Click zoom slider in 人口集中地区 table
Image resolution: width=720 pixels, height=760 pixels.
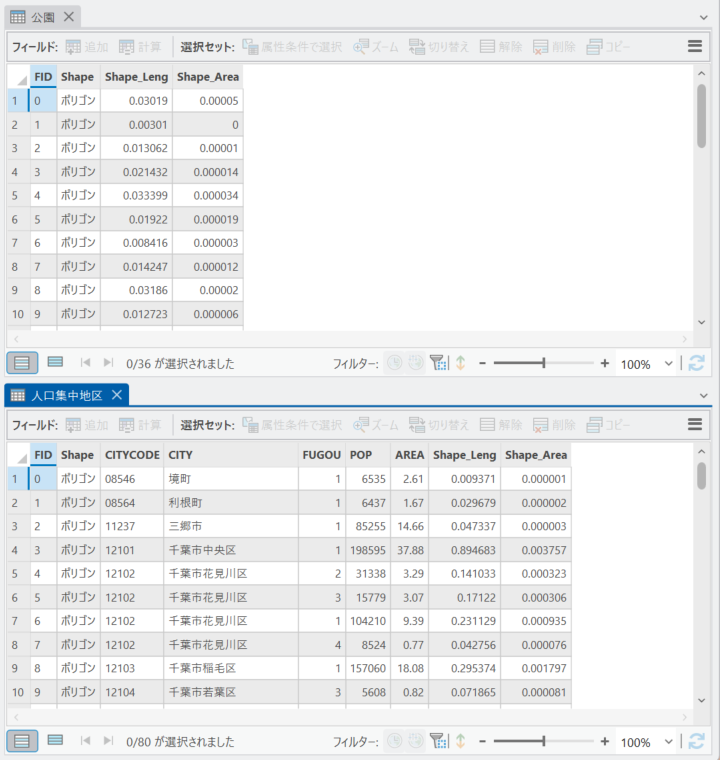pos(543,741)
